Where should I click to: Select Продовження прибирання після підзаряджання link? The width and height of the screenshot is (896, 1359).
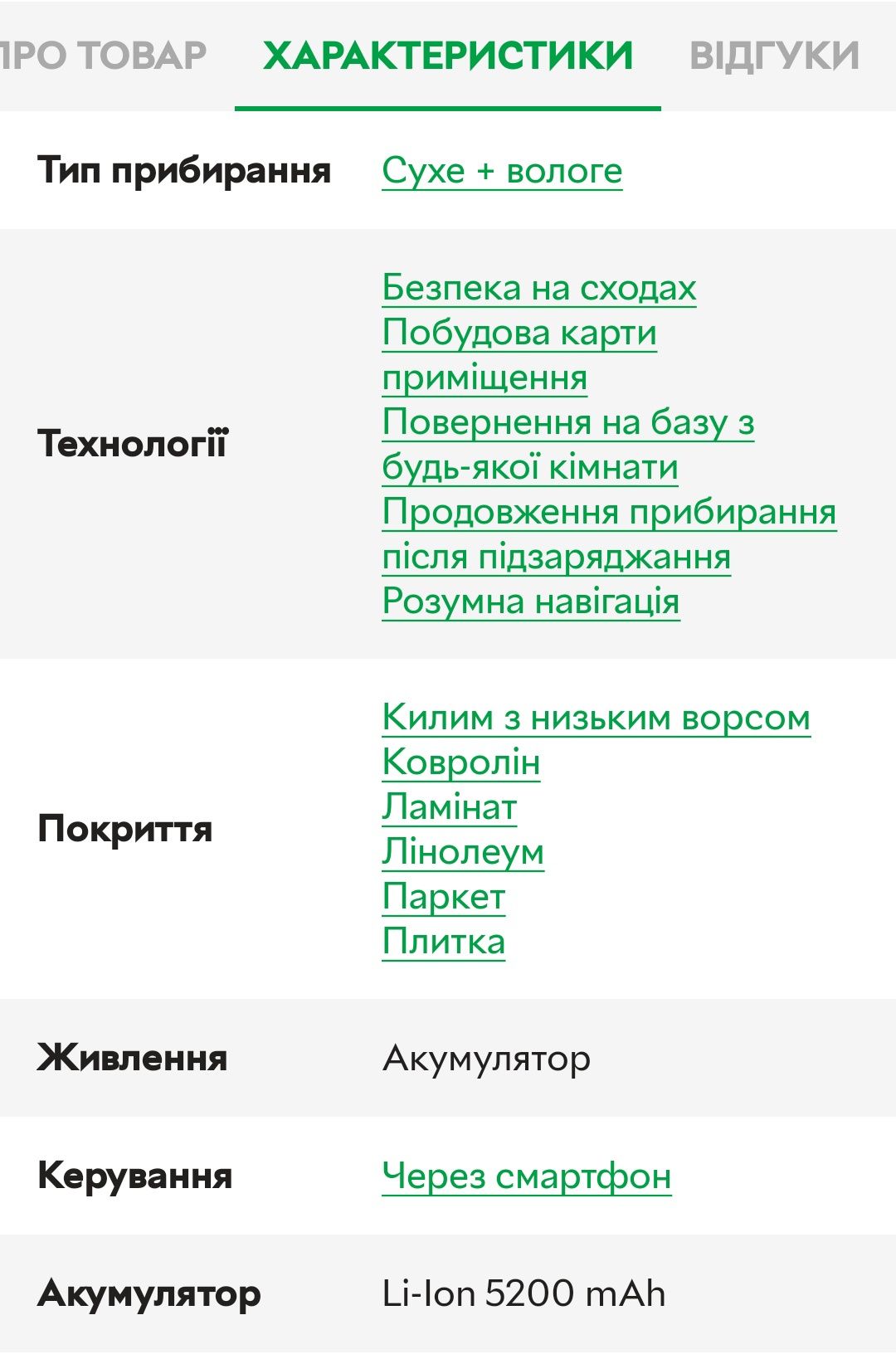[x=609, y=534]
